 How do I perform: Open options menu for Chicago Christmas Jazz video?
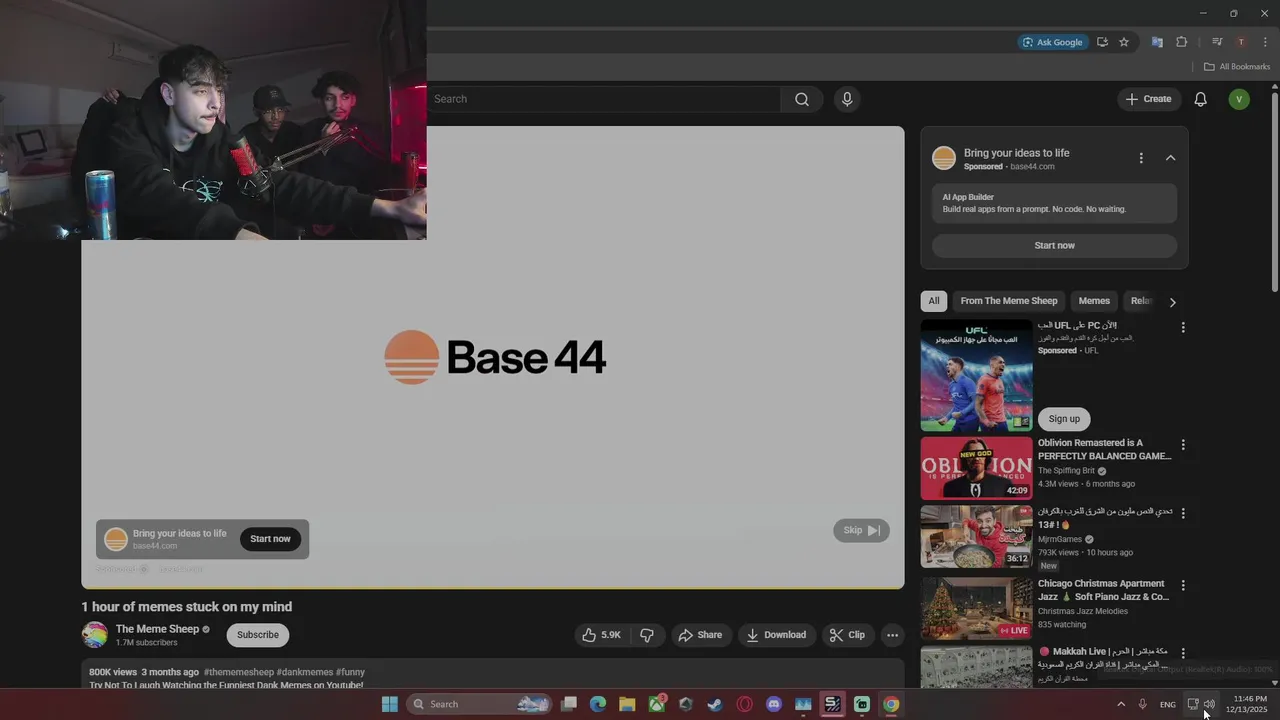(1183, 586)
